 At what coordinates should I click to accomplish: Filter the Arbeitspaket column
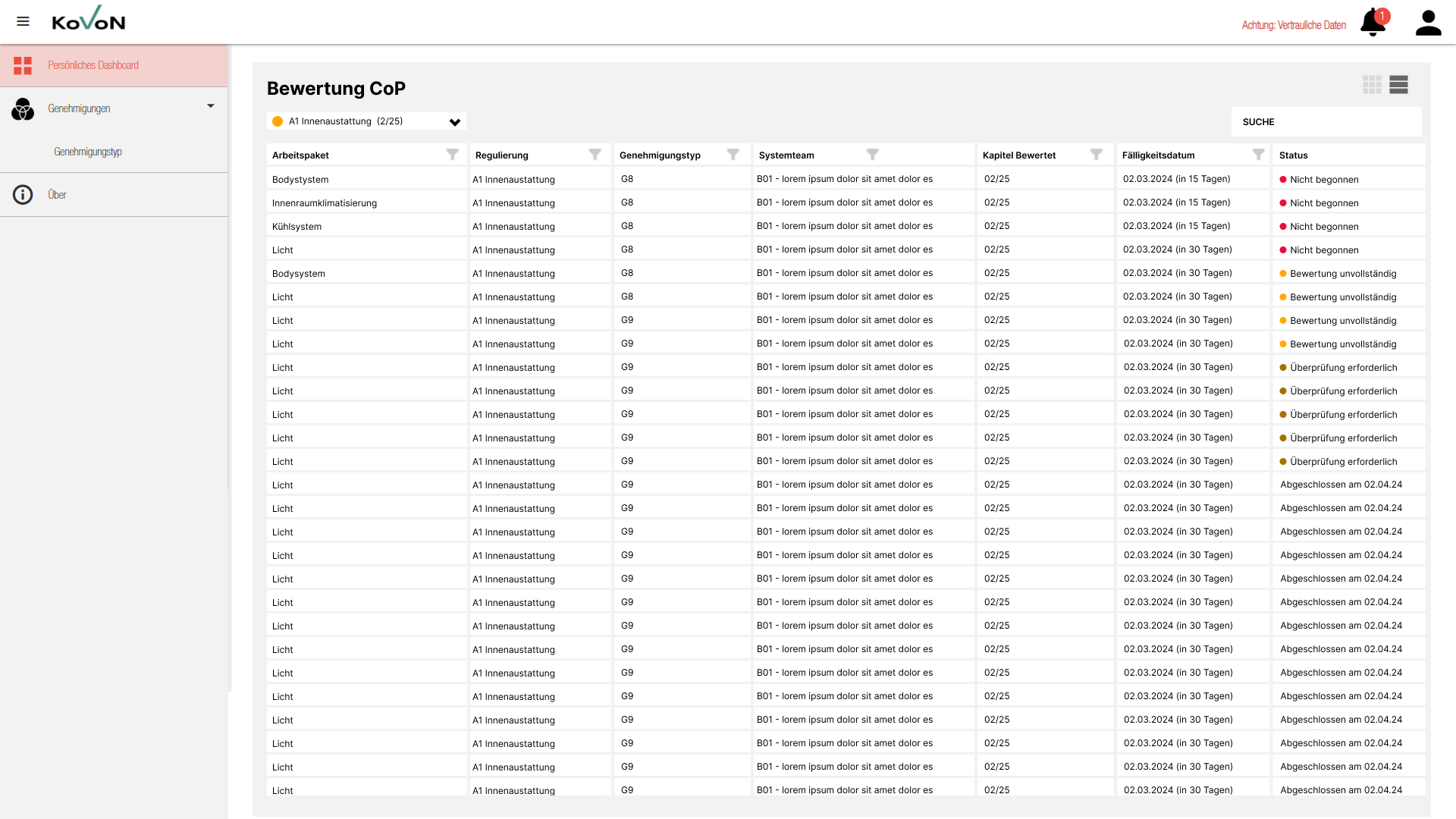coord(453,155)
